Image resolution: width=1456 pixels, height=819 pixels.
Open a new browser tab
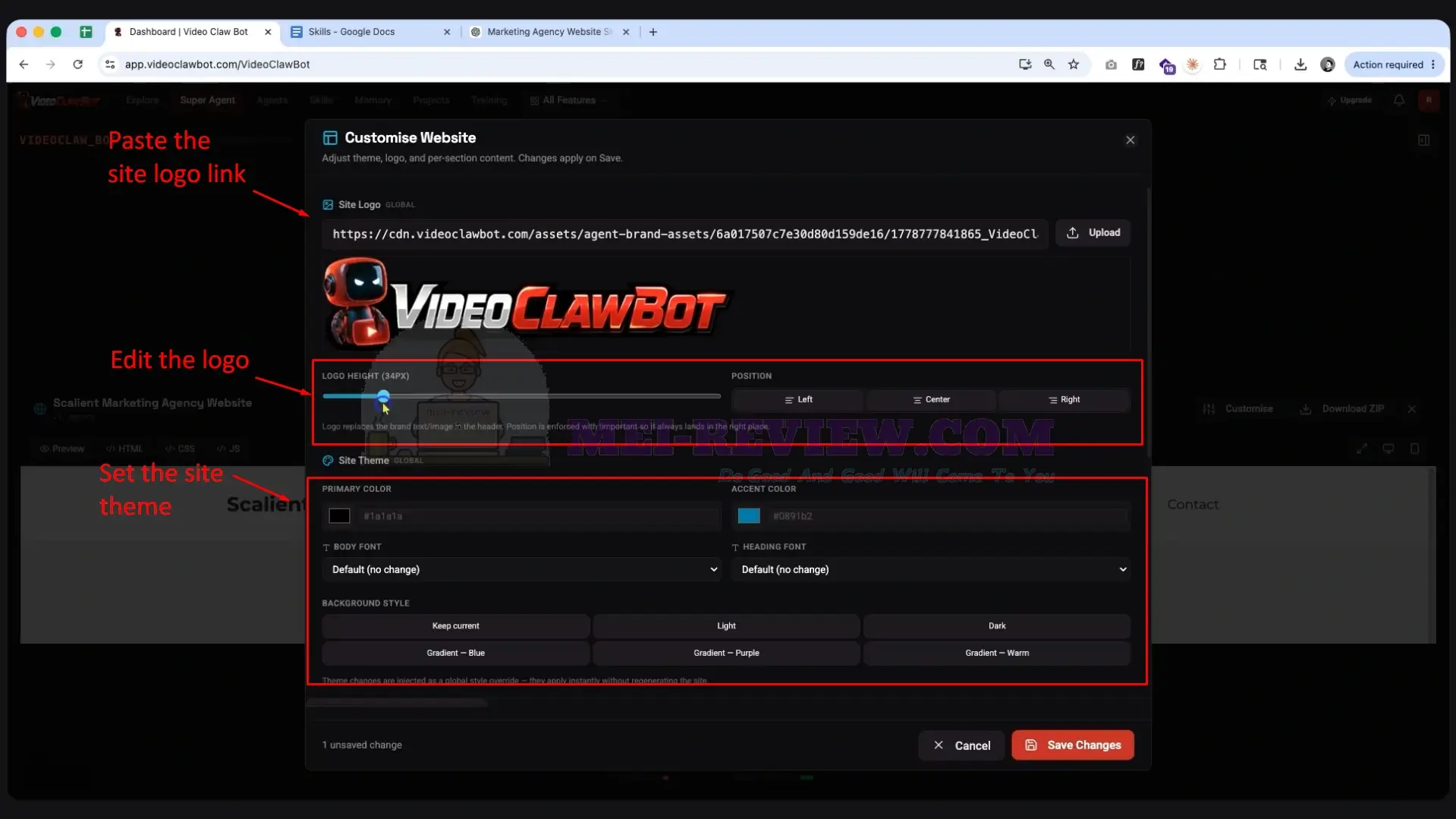[x=653, y=32]
